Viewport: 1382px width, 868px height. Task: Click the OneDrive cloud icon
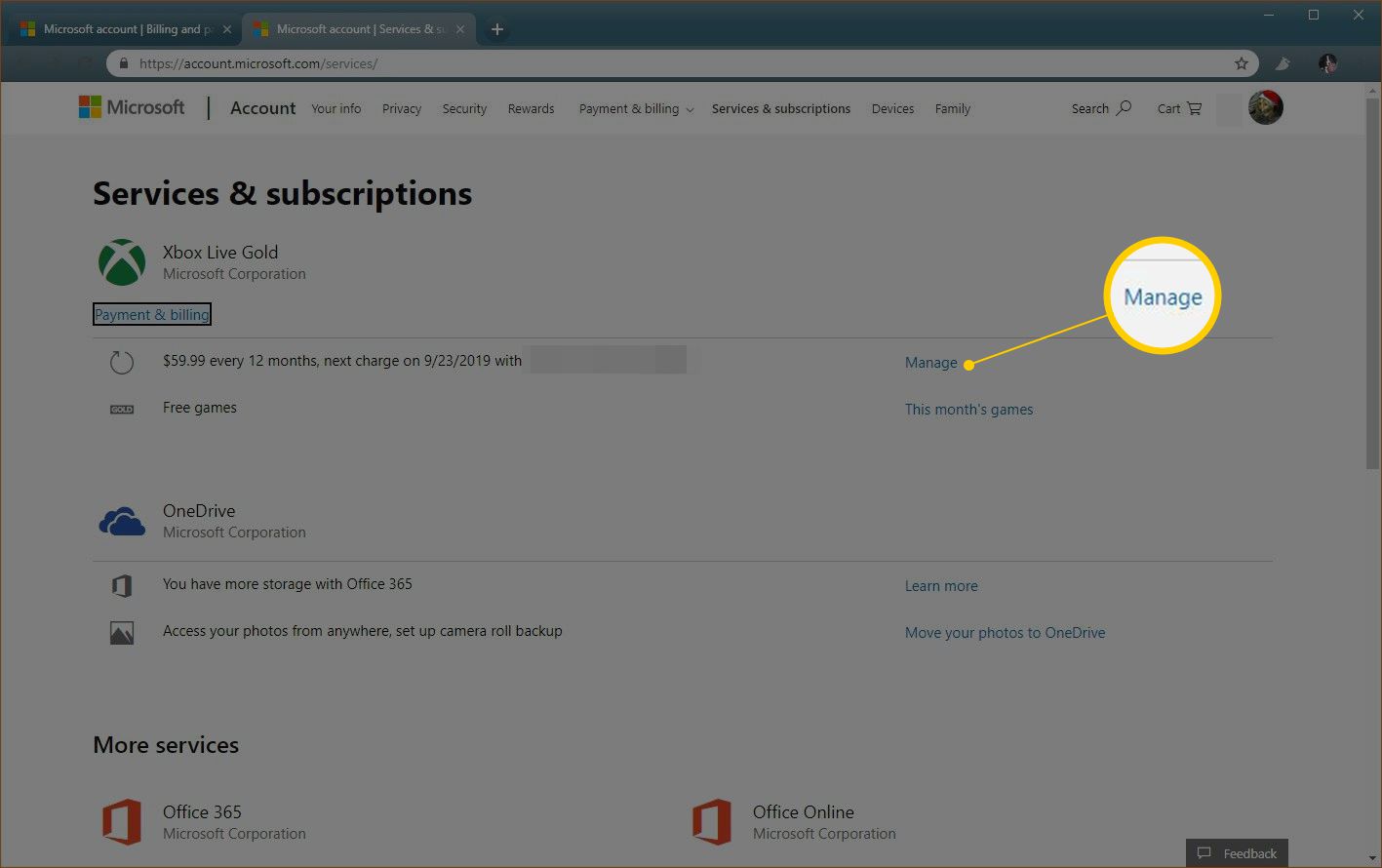coord(122,522)
